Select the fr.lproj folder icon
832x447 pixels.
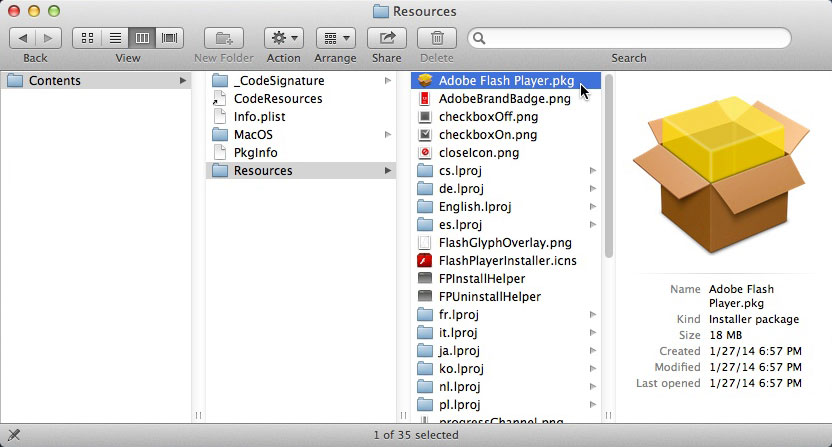click(x=424, y=315)
